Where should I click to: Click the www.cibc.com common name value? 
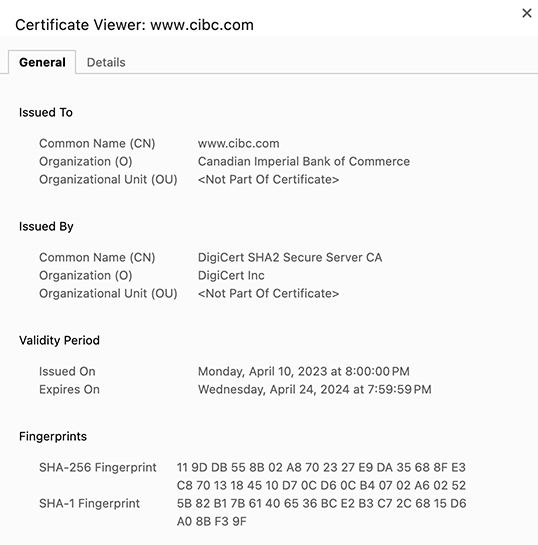[x=238, y=144]
